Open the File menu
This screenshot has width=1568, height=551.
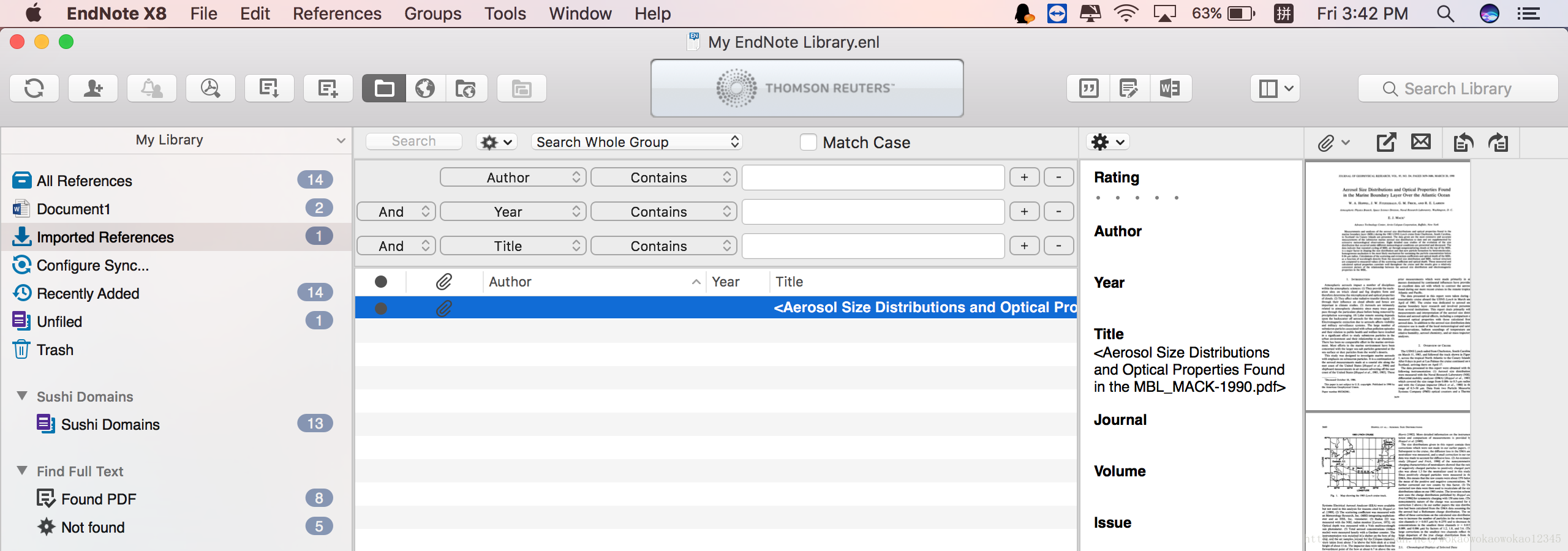click(203, 13)
